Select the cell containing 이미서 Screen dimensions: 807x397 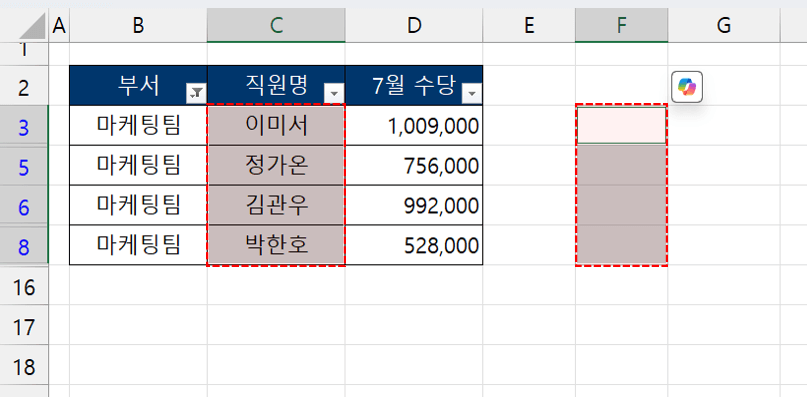click(x=276, y=126)
